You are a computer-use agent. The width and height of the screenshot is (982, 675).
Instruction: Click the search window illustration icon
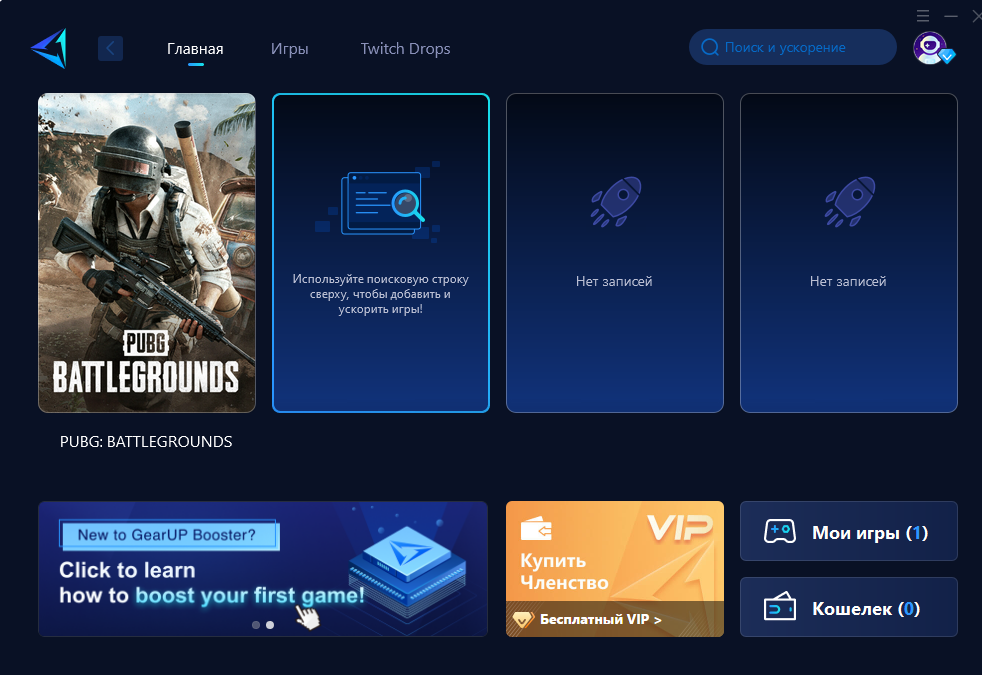378,202
